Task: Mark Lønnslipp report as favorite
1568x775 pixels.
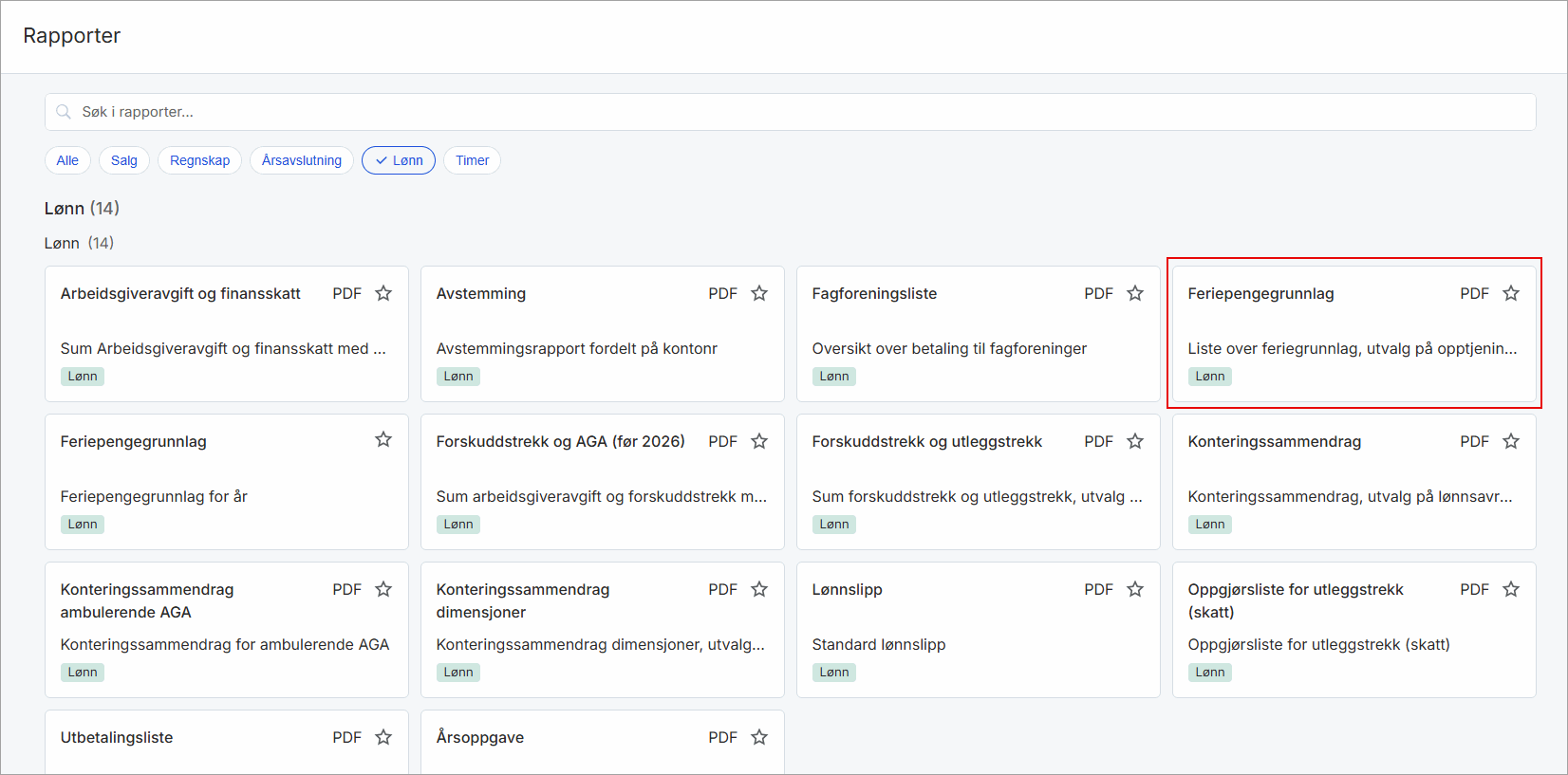Action: (x=1135, y=589)
